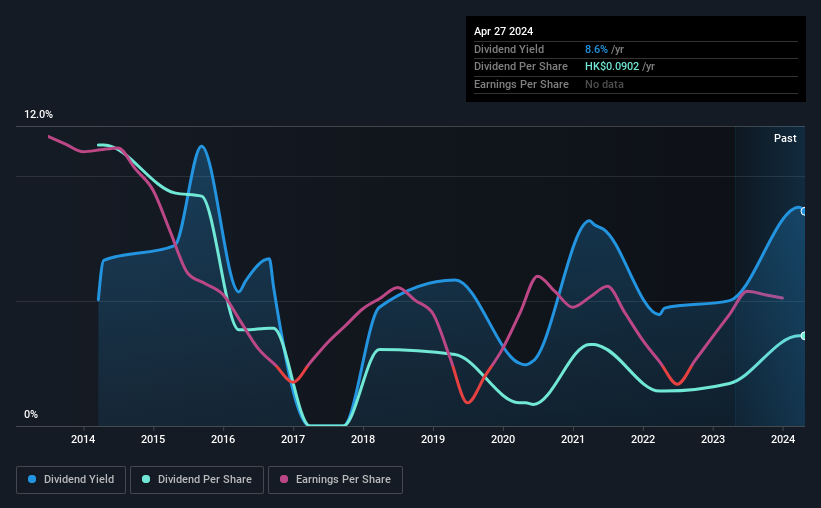Viewport: 821px width, 508px height.
Task: Click the Earnings Per Share tooltip row label
Action: [x=521, y=84]
